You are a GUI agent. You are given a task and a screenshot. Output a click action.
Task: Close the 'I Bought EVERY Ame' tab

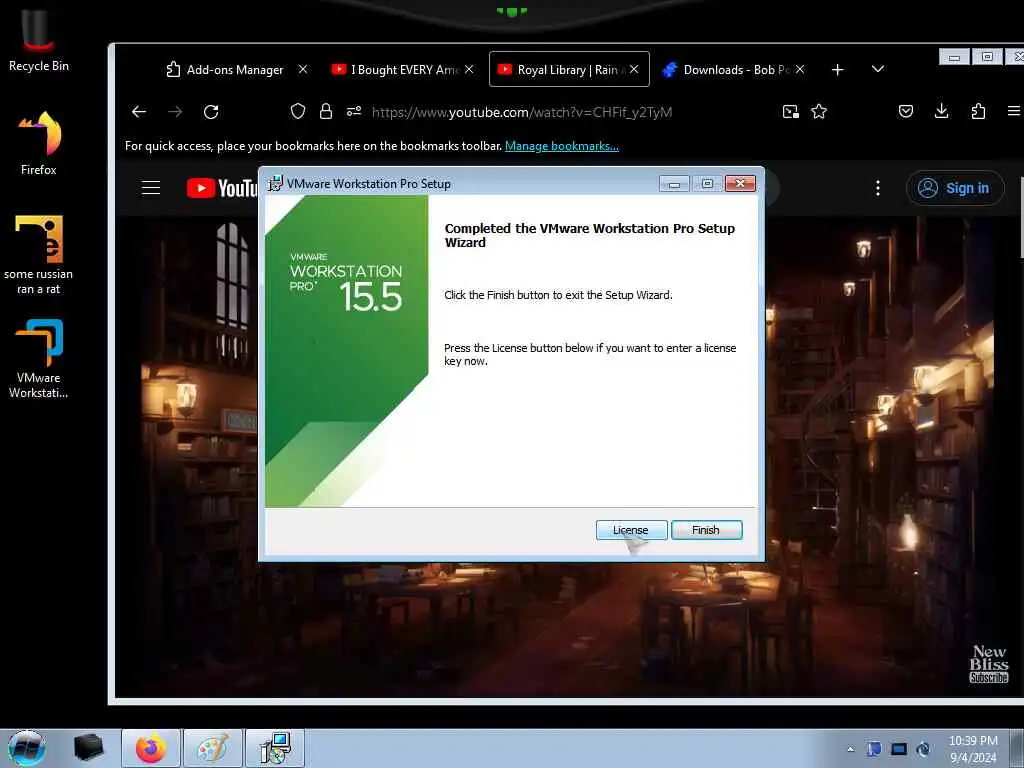(469, 69)
